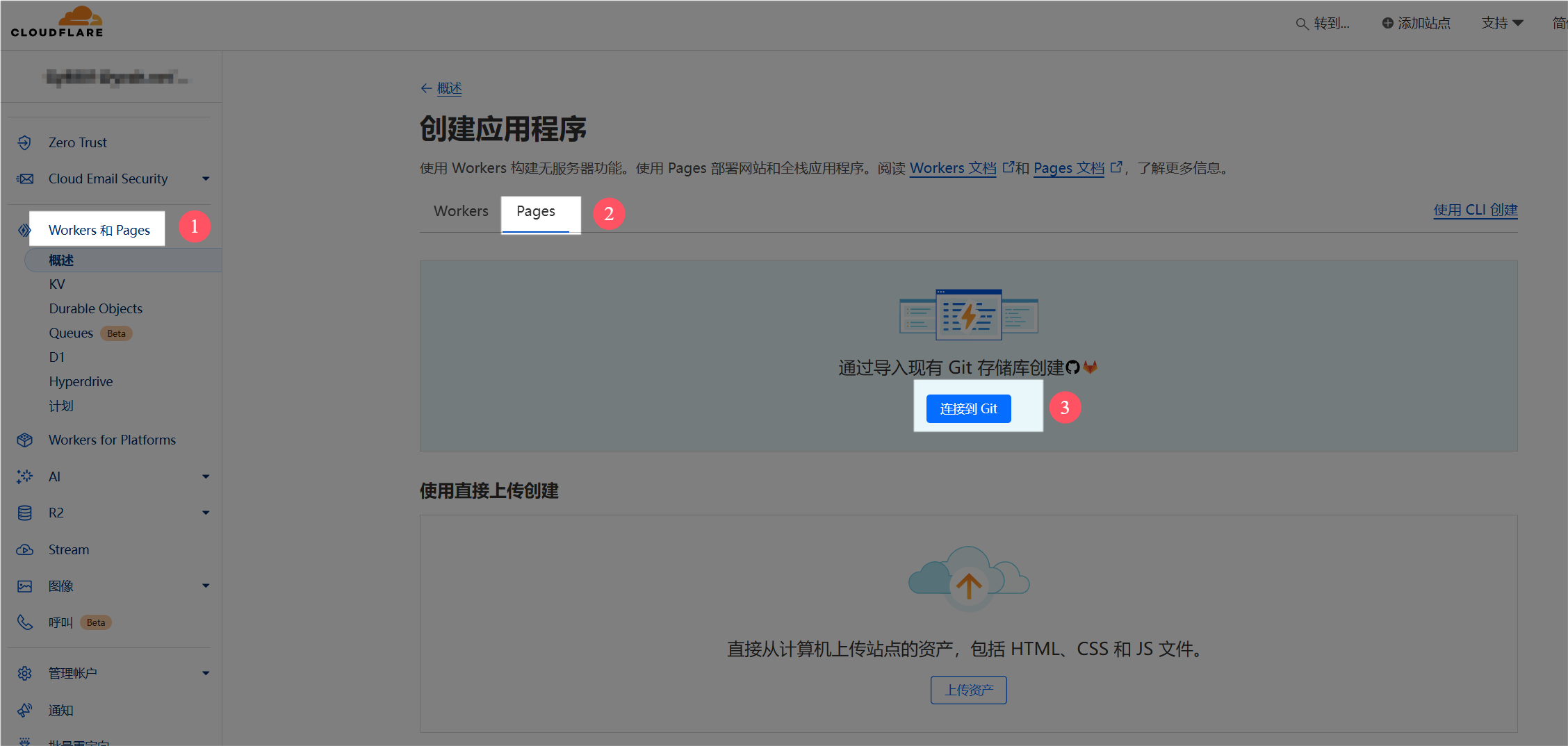
Task: Click the upload cloud illustration
Action: point(969,579)
